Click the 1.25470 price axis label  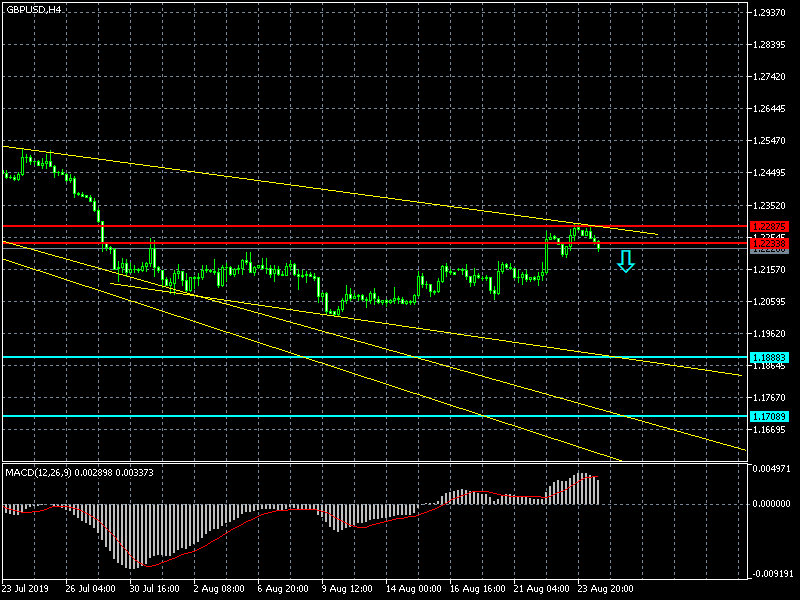pos(769,141)
